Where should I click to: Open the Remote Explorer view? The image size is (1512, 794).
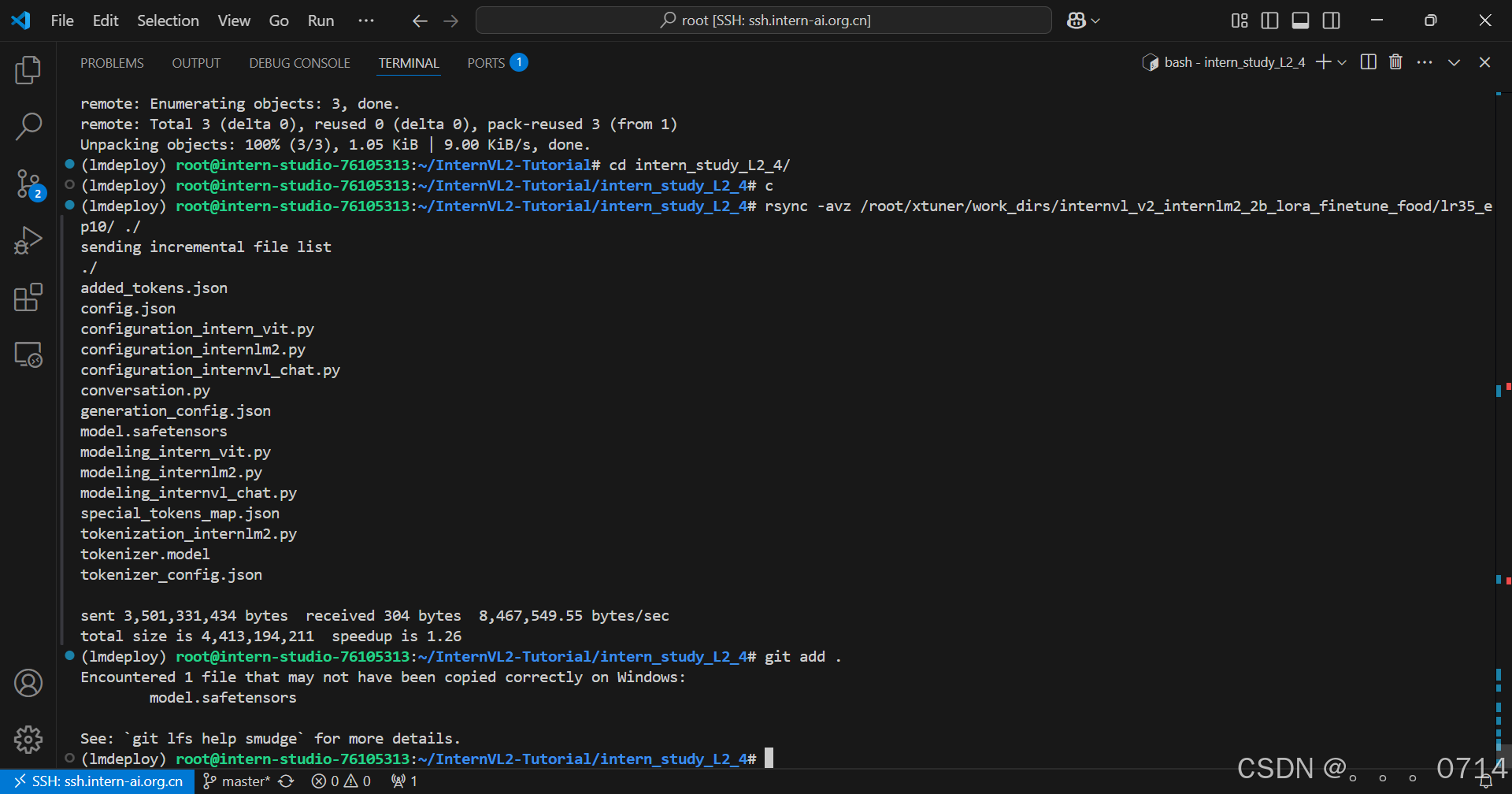pyautogui.click(x=28, y=354)
